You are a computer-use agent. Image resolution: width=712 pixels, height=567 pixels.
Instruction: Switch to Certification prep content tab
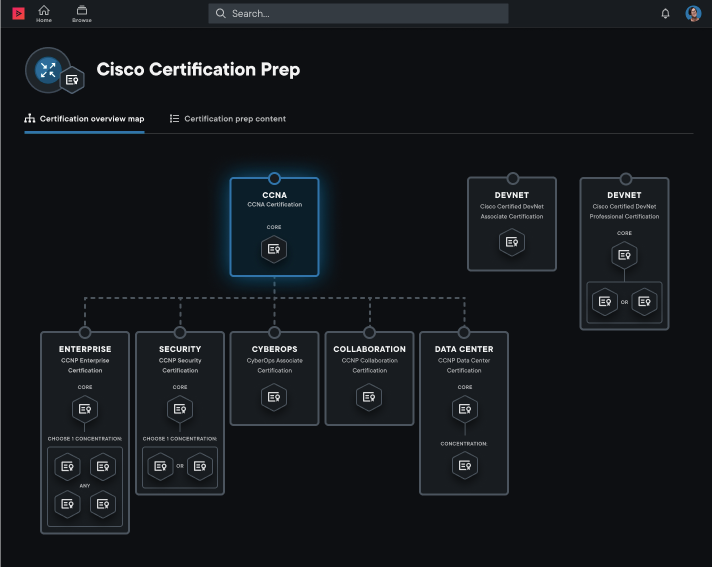(x=228, y=119)
